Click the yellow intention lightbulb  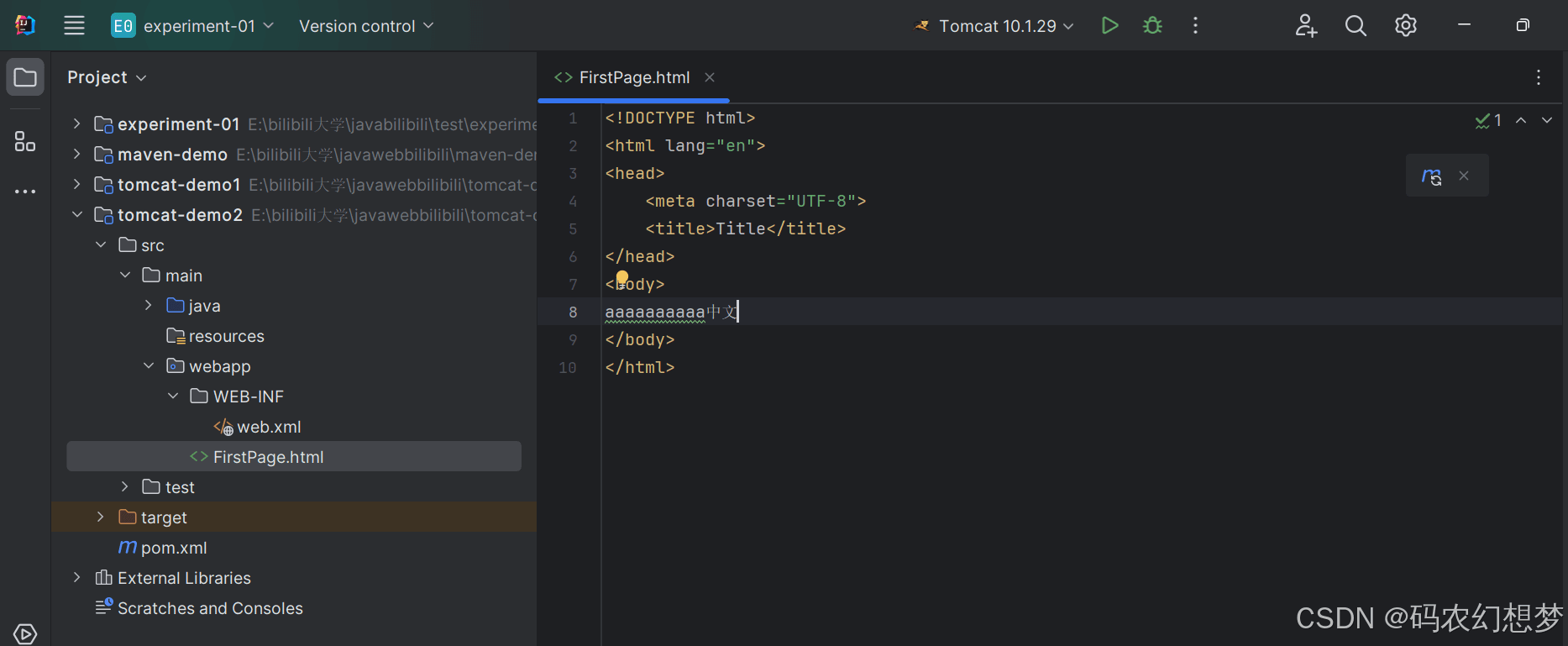coord(621,278)
